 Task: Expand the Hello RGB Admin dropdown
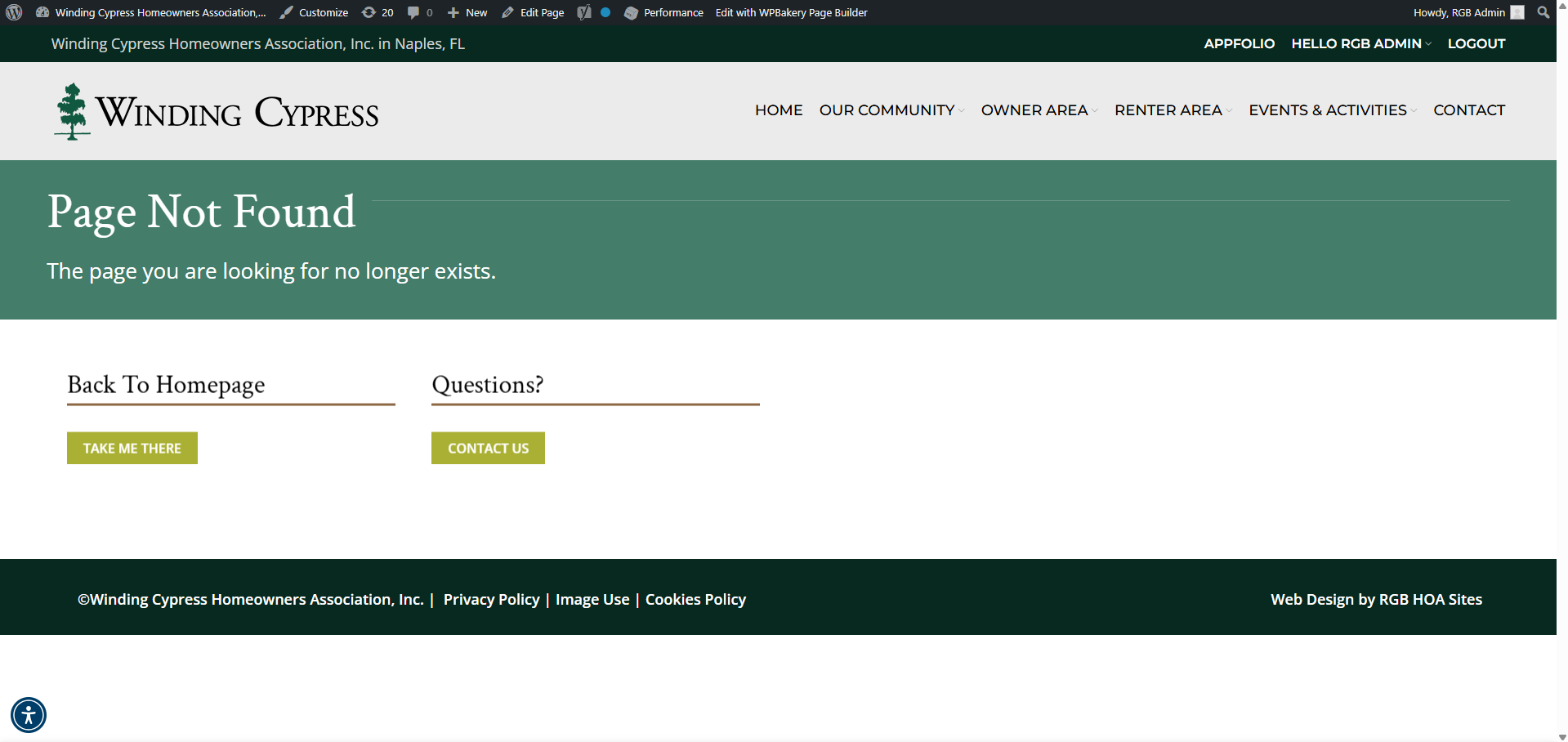[x=1361, y=44]
